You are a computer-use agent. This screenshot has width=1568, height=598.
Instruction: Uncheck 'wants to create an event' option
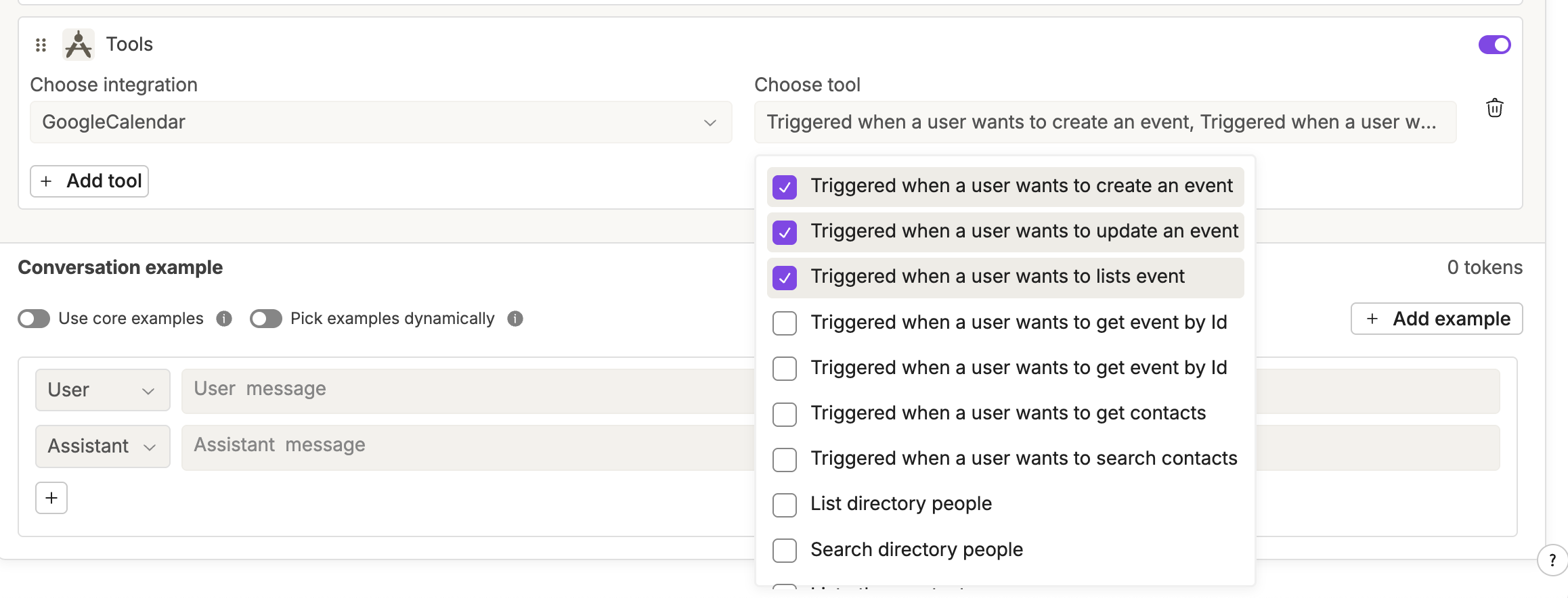pyautogui.click(x=785, y=187)
